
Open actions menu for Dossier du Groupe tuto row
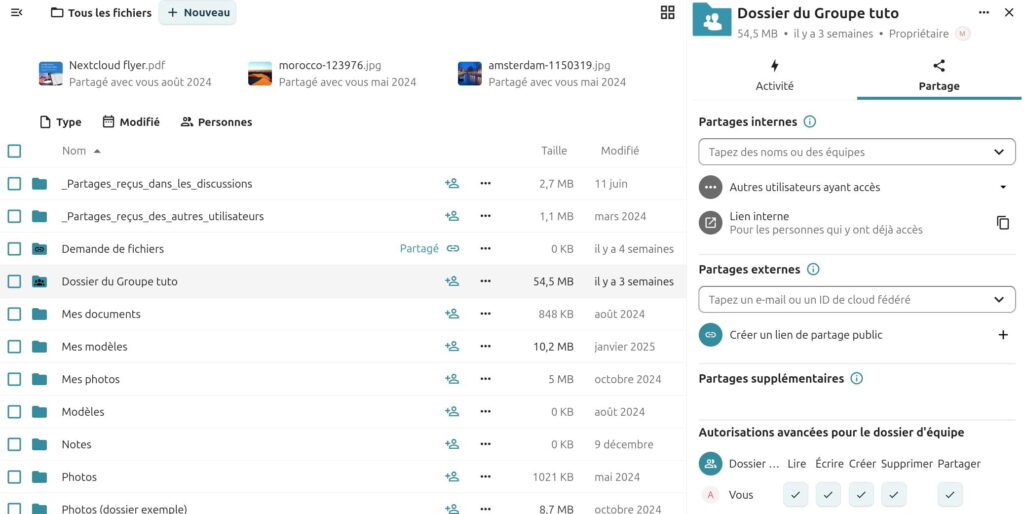[x=485, y=281]
